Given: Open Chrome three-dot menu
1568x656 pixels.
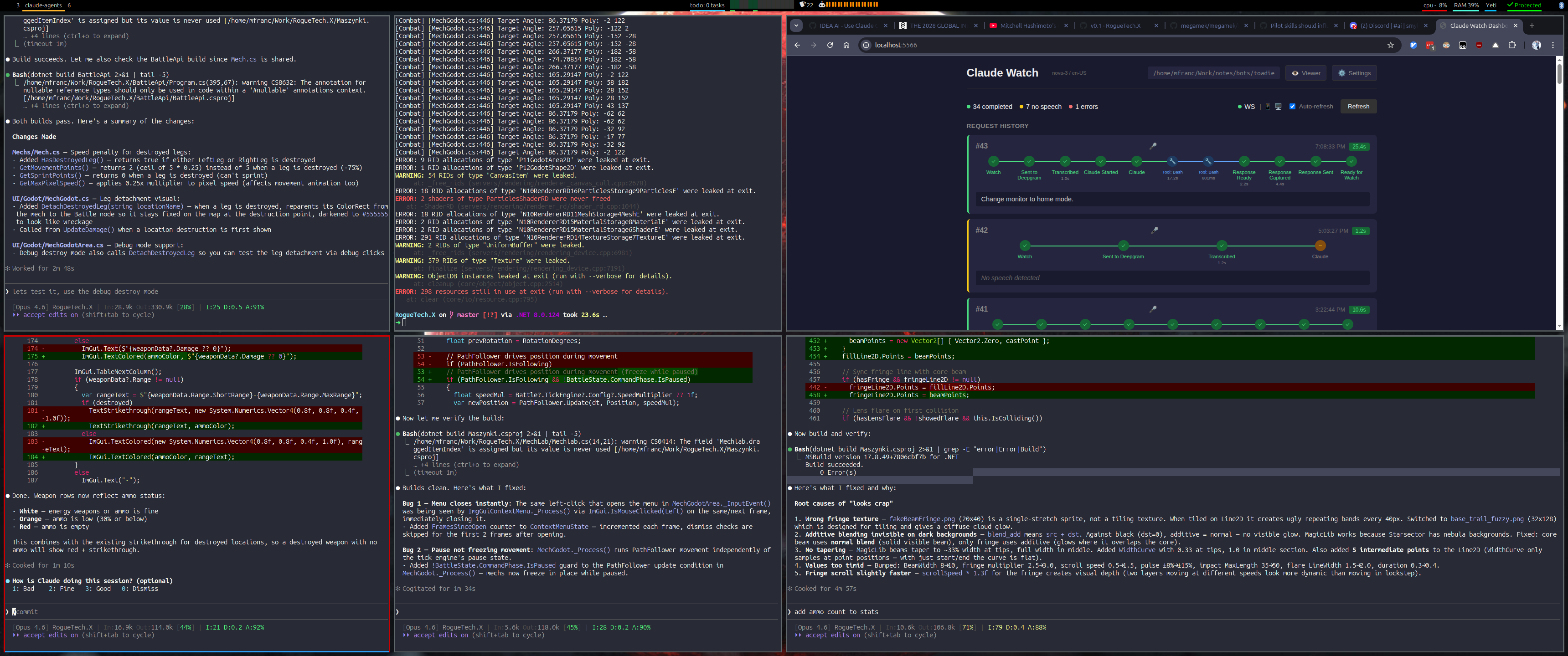Looking at the screenshot, I should [x=1553, y=45].
